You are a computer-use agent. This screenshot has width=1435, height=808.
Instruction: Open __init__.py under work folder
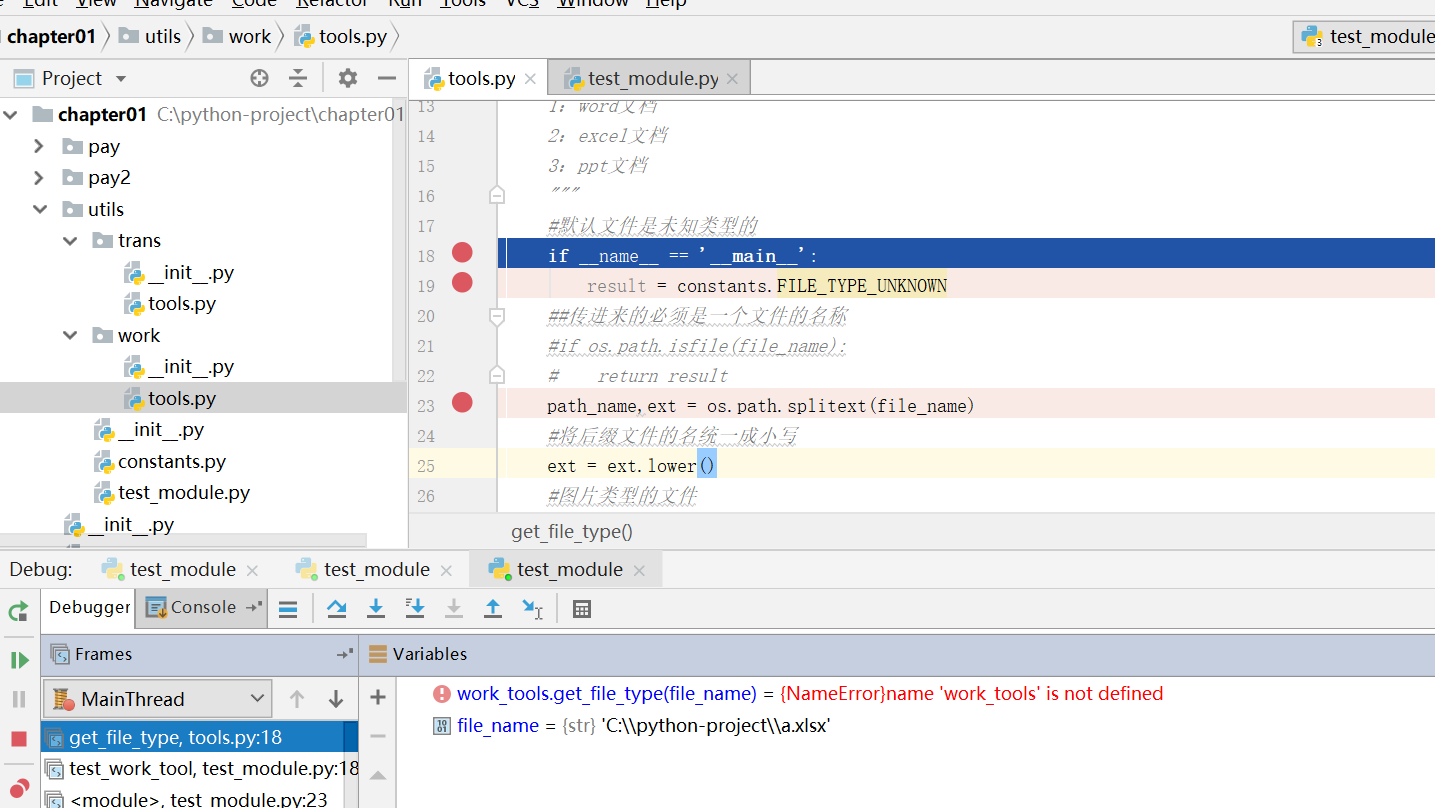point(179,367)
